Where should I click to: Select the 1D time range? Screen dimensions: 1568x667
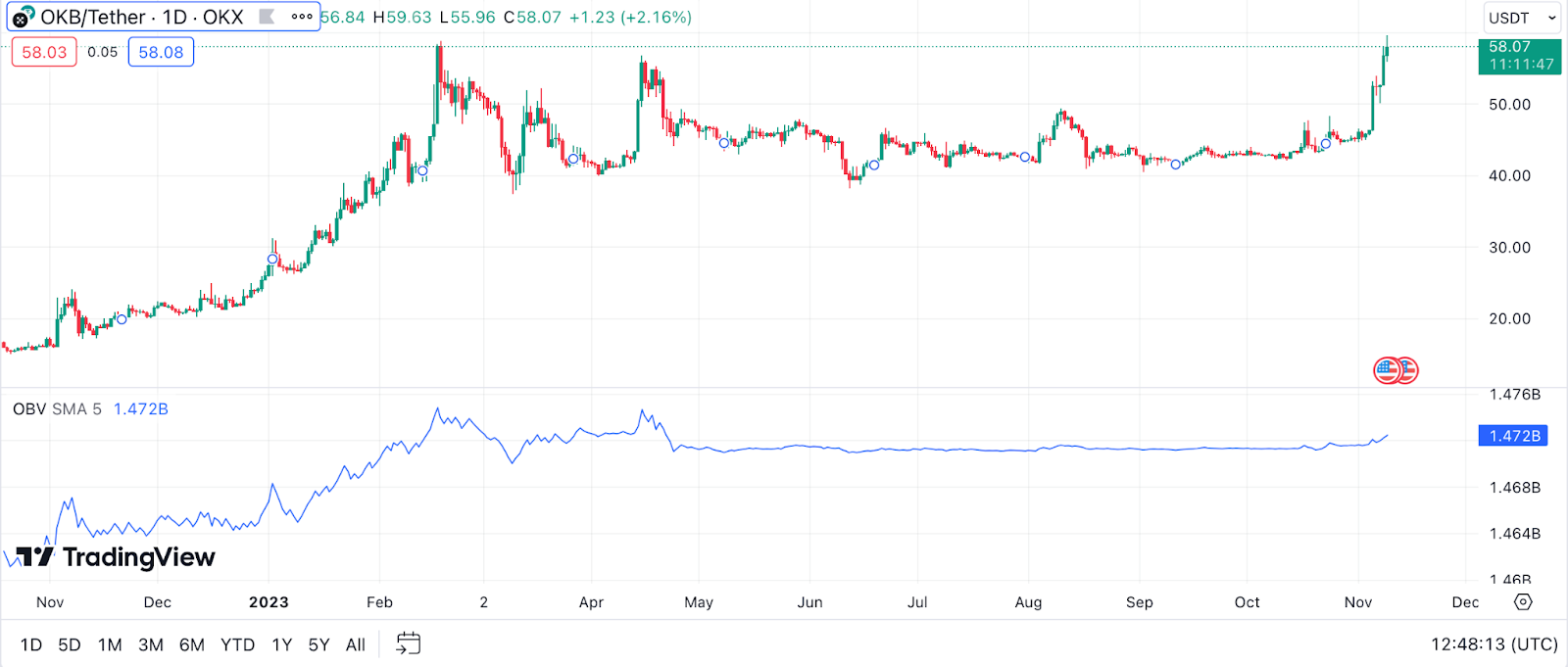coord(31,644)
